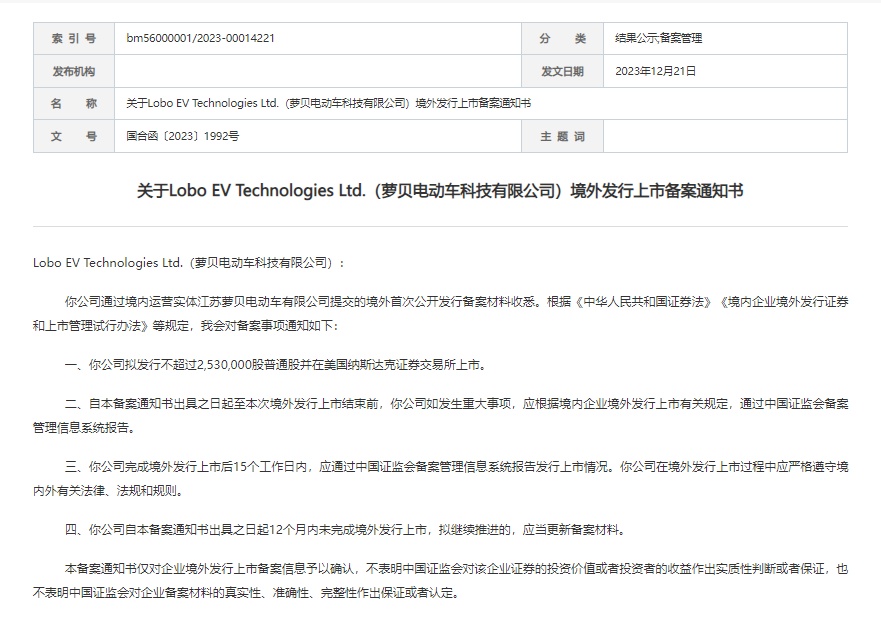Viewport: 881px width, 629px height.
Task: Click the 文号 header cell
Action: tap(74, 136)
